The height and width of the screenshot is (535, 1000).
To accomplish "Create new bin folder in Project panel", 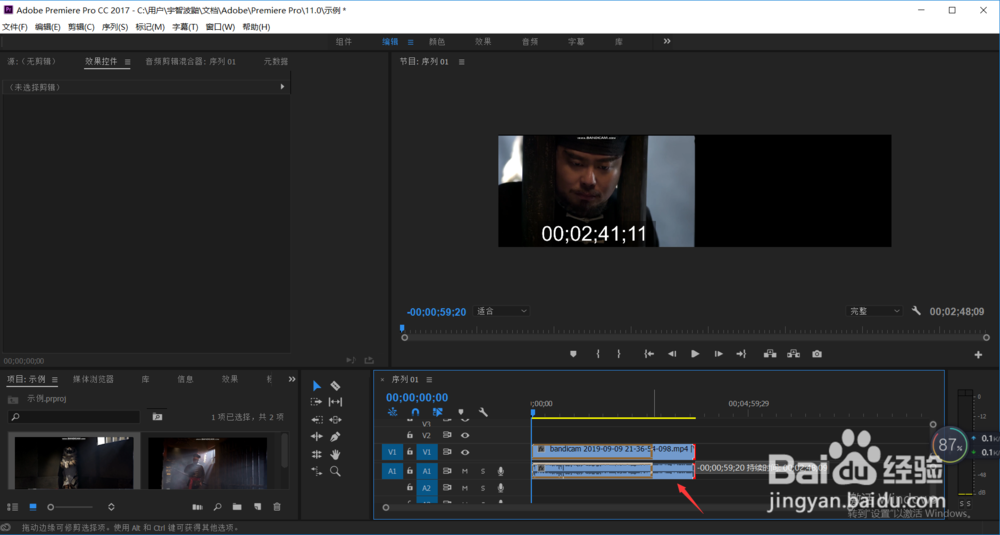I will point(237,507).
